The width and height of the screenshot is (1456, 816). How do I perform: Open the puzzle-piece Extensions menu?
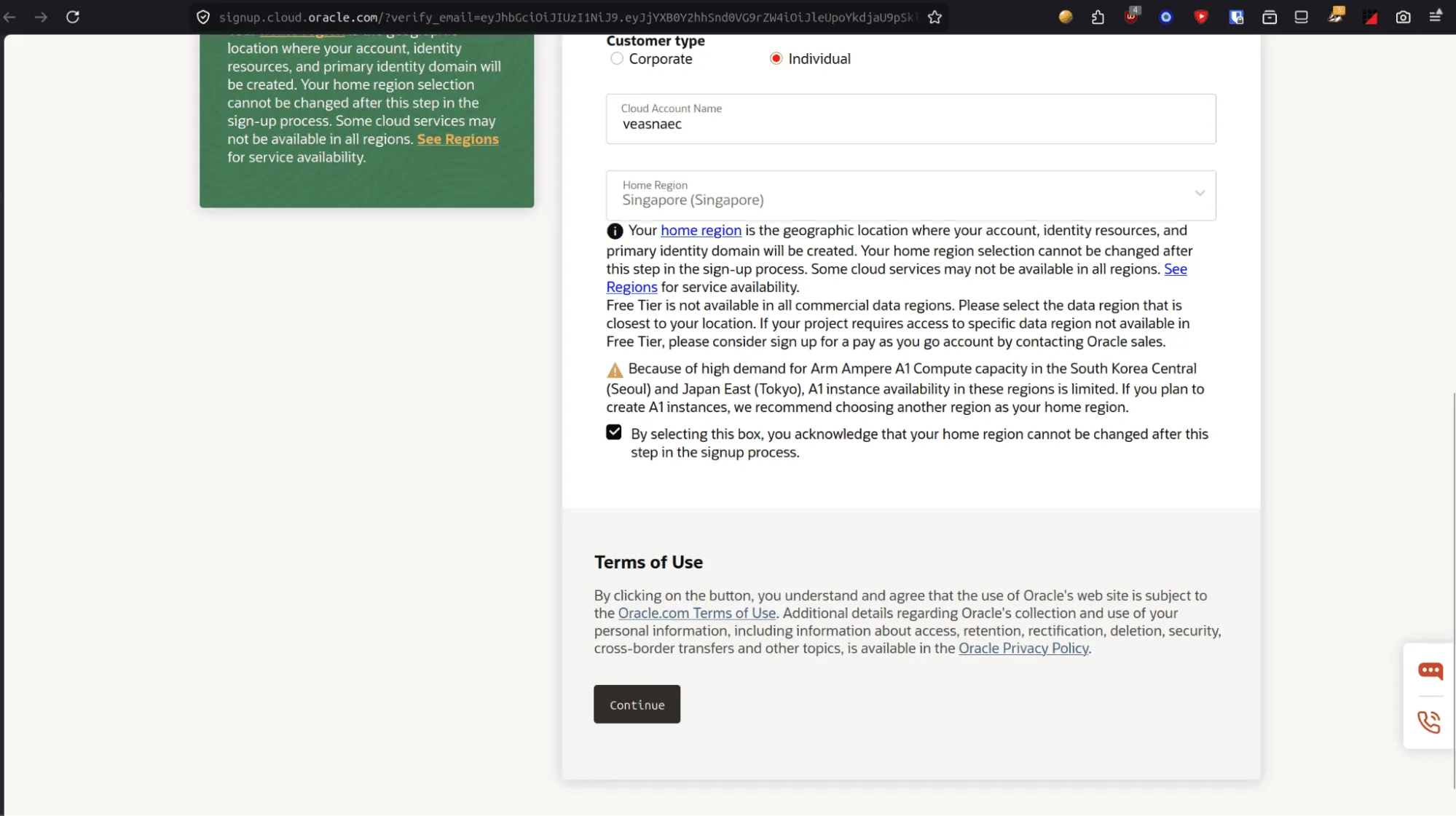tap(1098, 17)
